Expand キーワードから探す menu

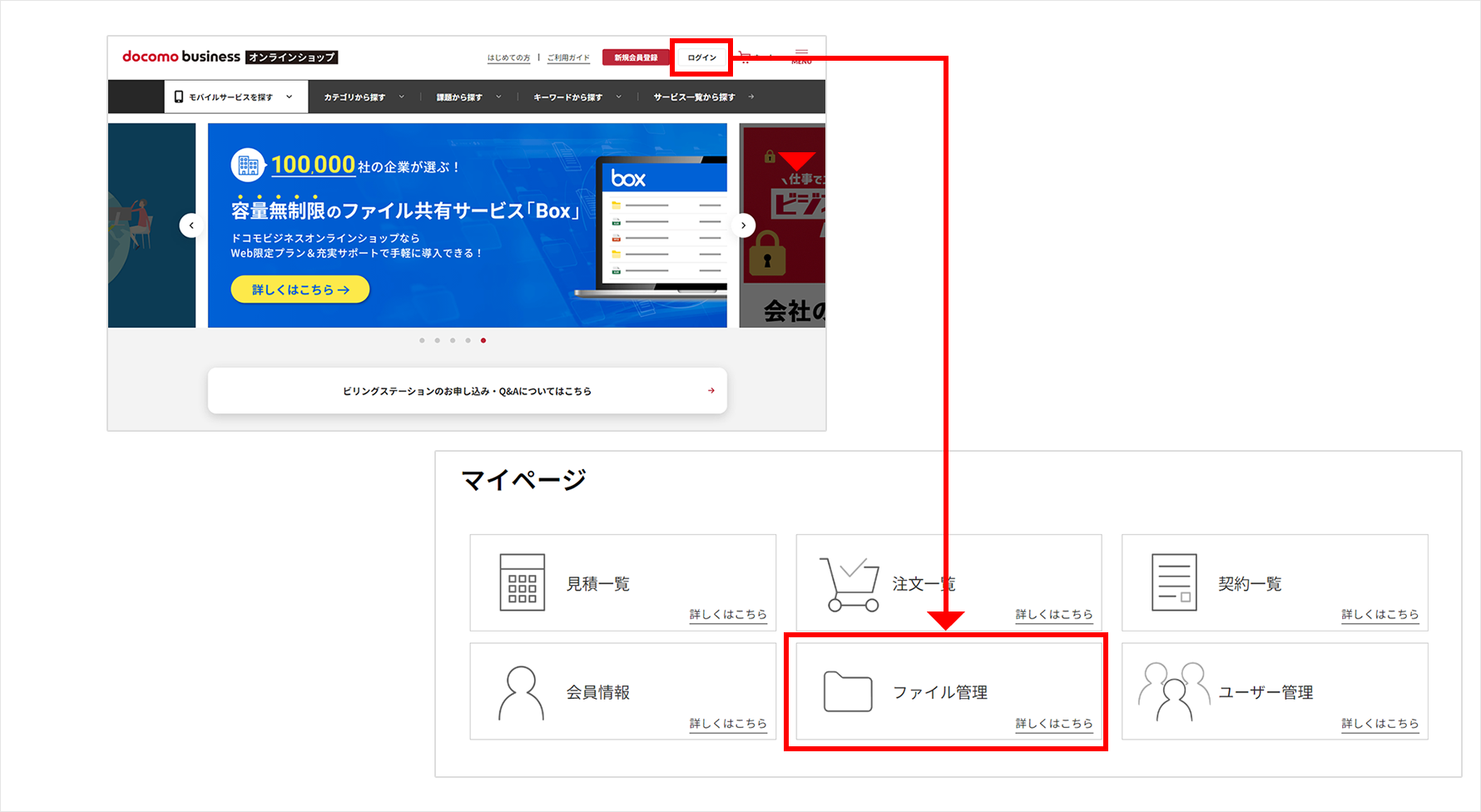click(x=577, y=97)
